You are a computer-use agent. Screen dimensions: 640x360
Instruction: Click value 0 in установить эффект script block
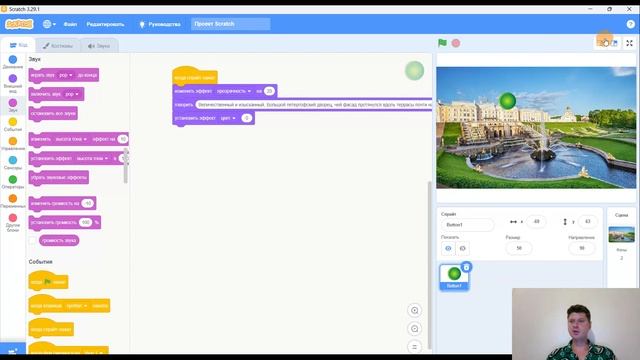[x=247, y=118]
